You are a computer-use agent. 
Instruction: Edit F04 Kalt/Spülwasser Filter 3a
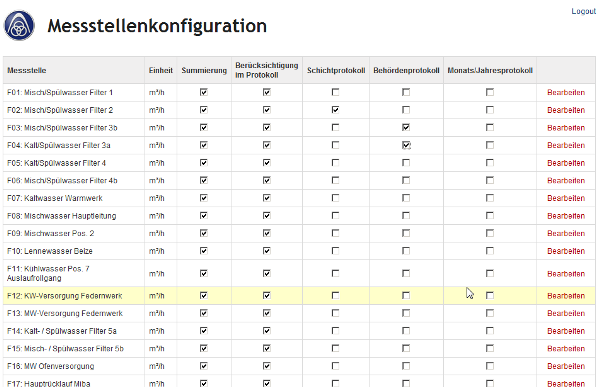pos(566,145)
